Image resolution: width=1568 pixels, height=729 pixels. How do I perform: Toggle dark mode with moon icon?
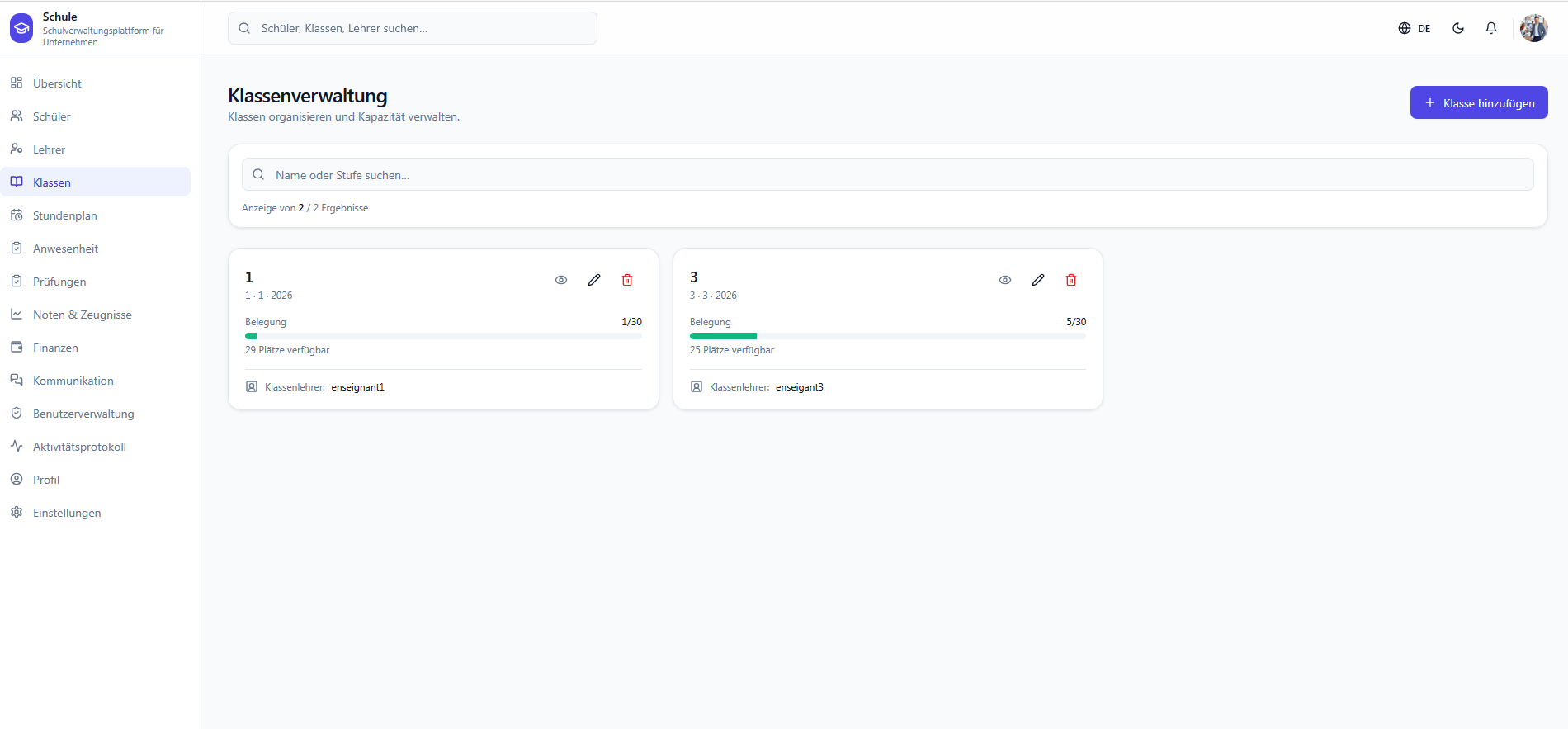[1458, 28]
